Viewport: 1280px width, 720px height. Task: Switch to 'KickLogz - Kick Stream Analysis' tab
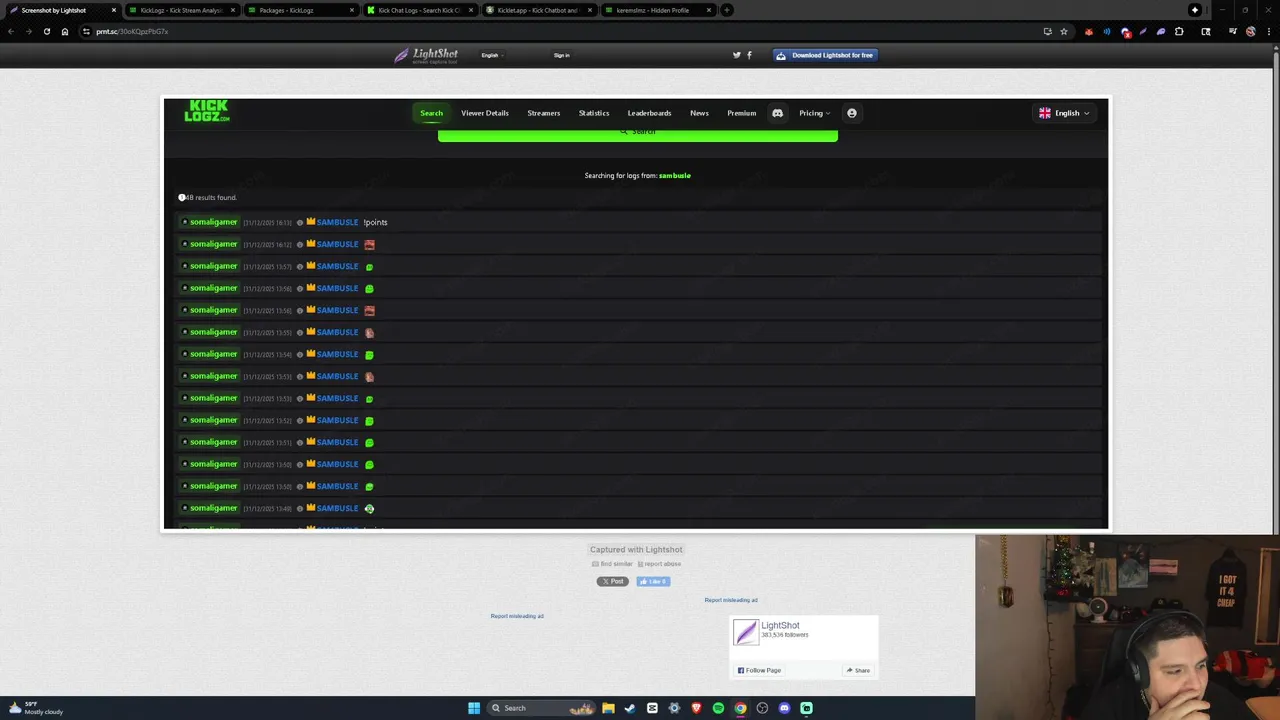[182, 10]
